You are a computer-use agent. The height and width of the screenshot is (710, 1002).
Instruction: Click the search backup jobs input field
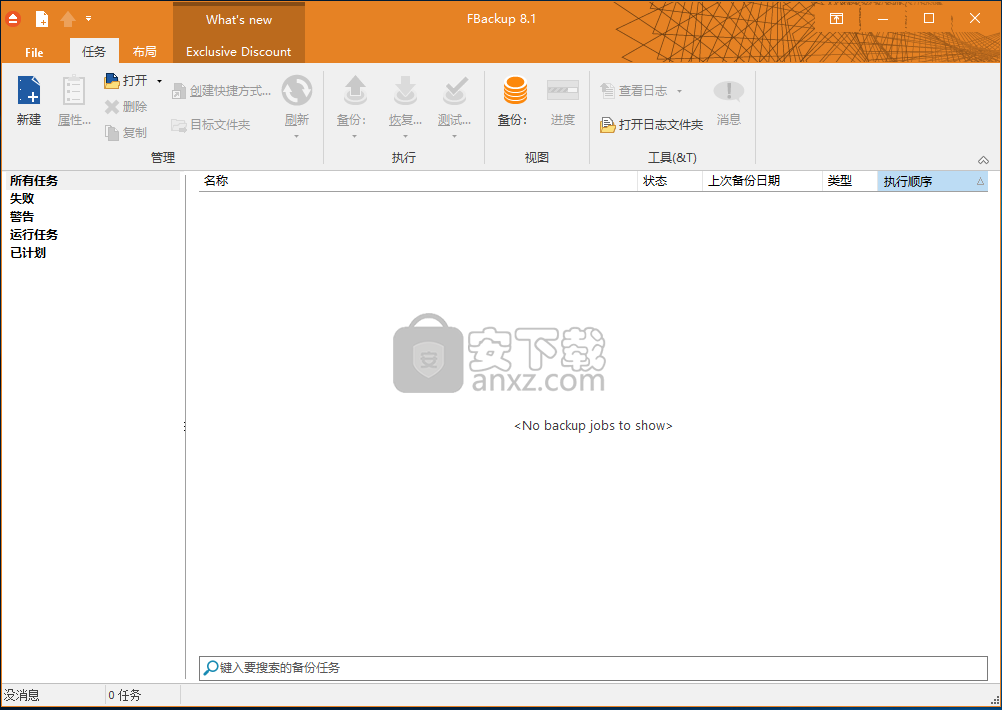click(593, 668)
